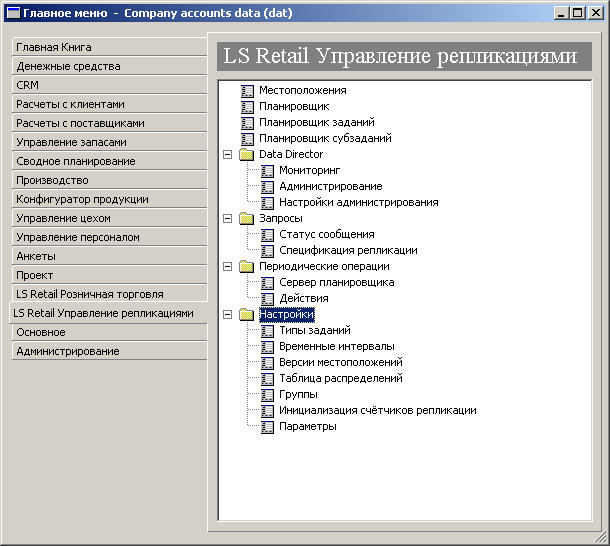Select the Управление запасами section
This screenshot has height=546, width=610.
click(x=110, y=142)
